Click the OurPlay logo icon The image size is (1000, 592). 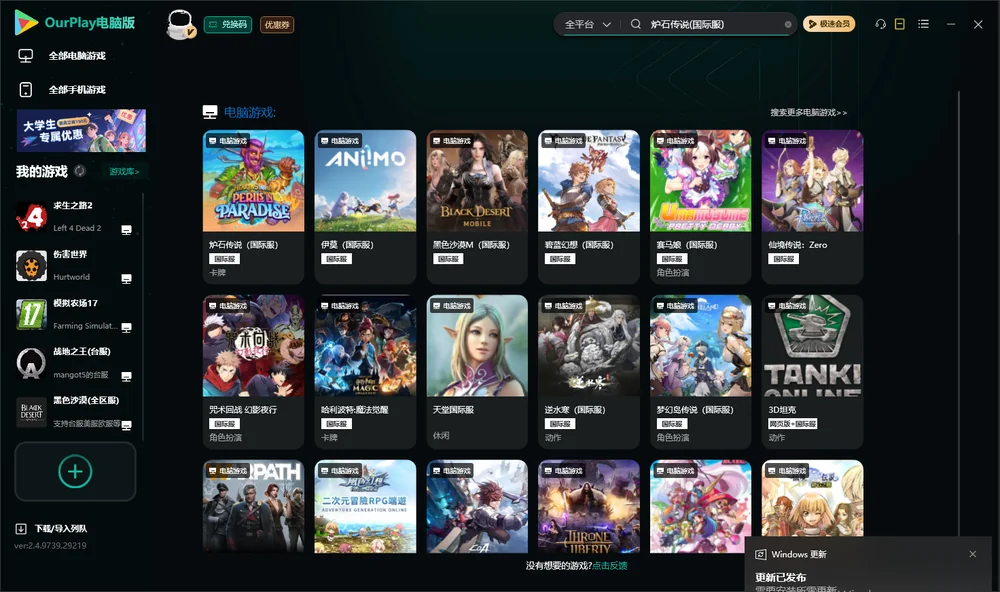(x=26, y=22)
